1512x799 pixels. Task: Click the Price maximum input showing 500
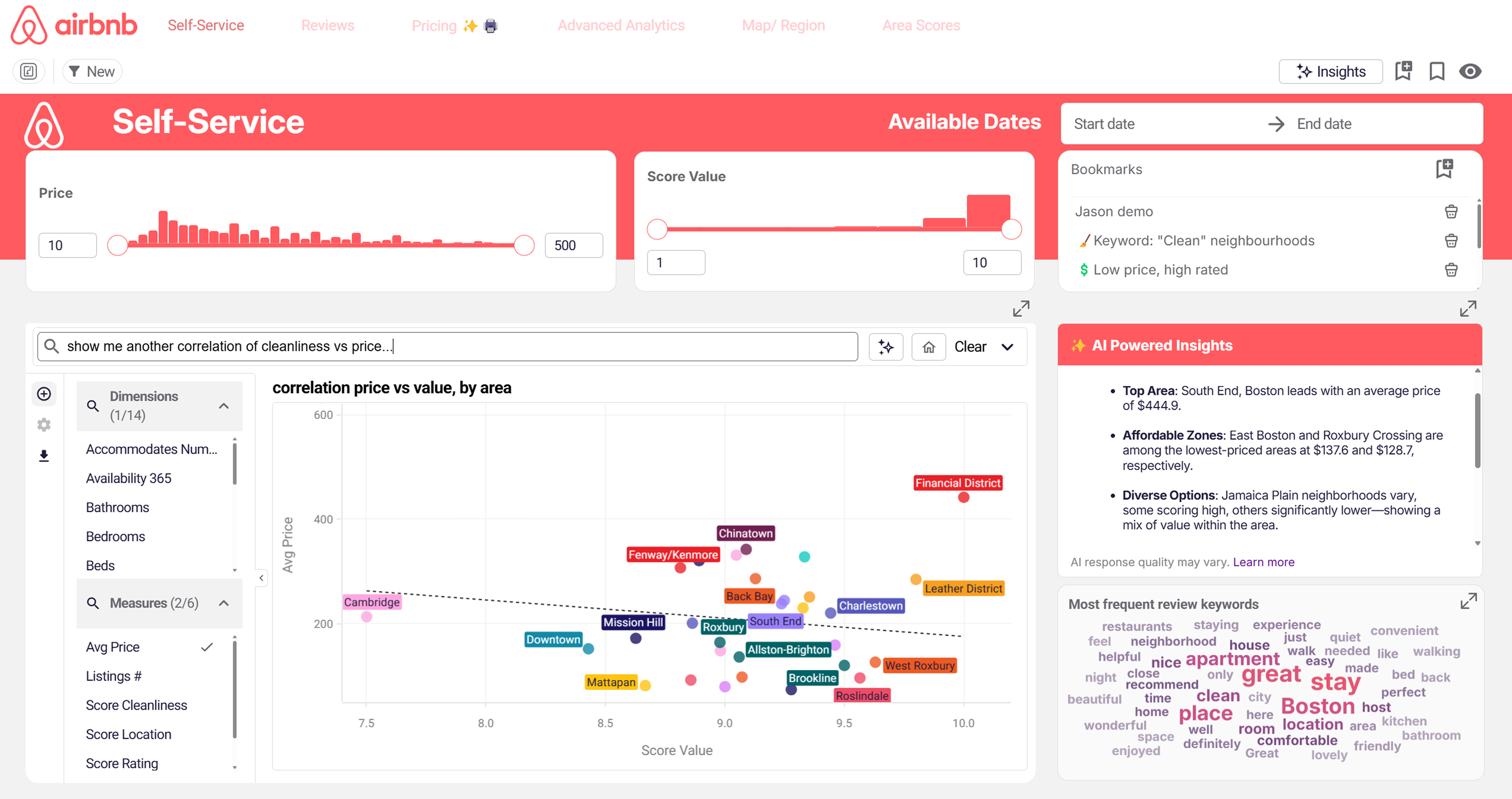574,245
